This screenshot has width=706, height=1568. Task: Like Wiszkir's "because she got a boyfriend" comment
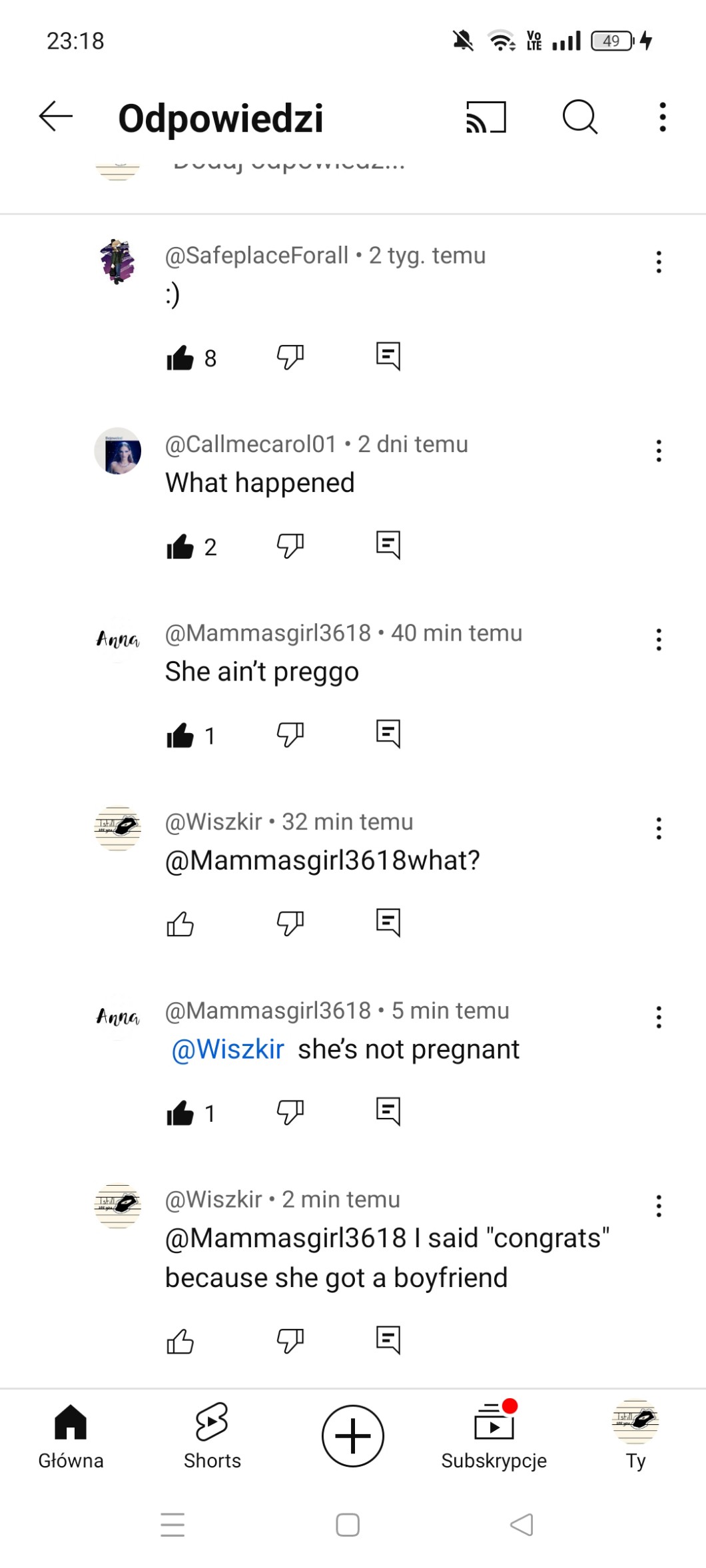pos(180,1342)
